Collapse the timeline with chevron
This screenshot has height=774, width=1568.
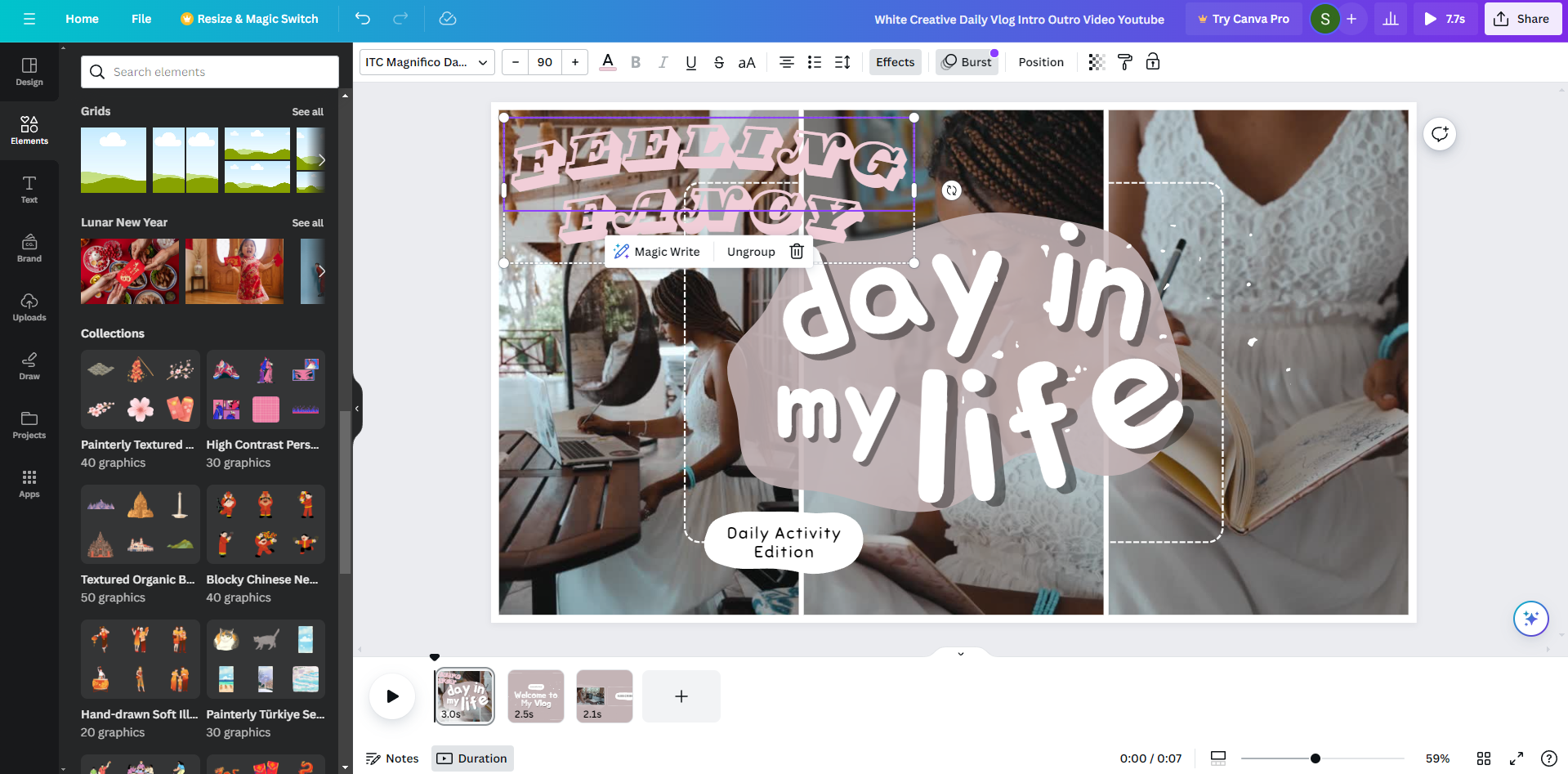pyautogui.click(x=961, y=653)
